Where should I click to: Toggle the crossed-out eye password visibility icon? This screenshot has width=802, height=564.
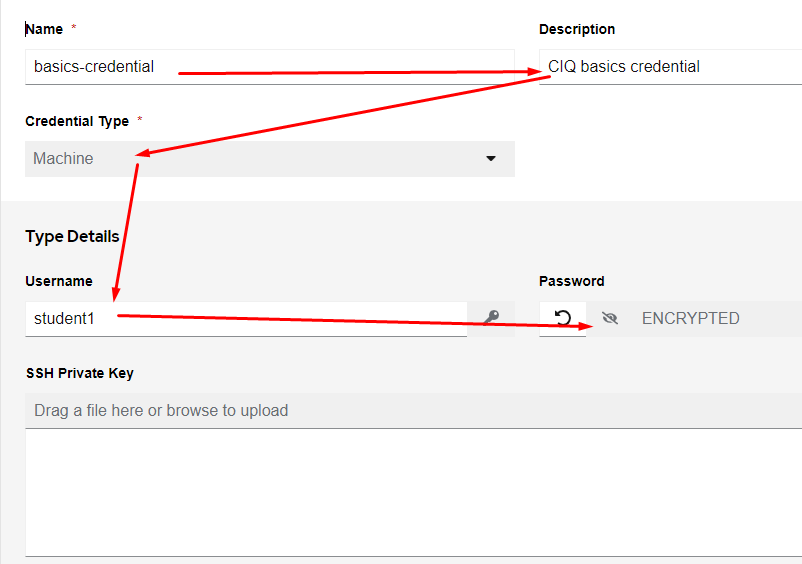pyautogui.click(x=611, y=318)
